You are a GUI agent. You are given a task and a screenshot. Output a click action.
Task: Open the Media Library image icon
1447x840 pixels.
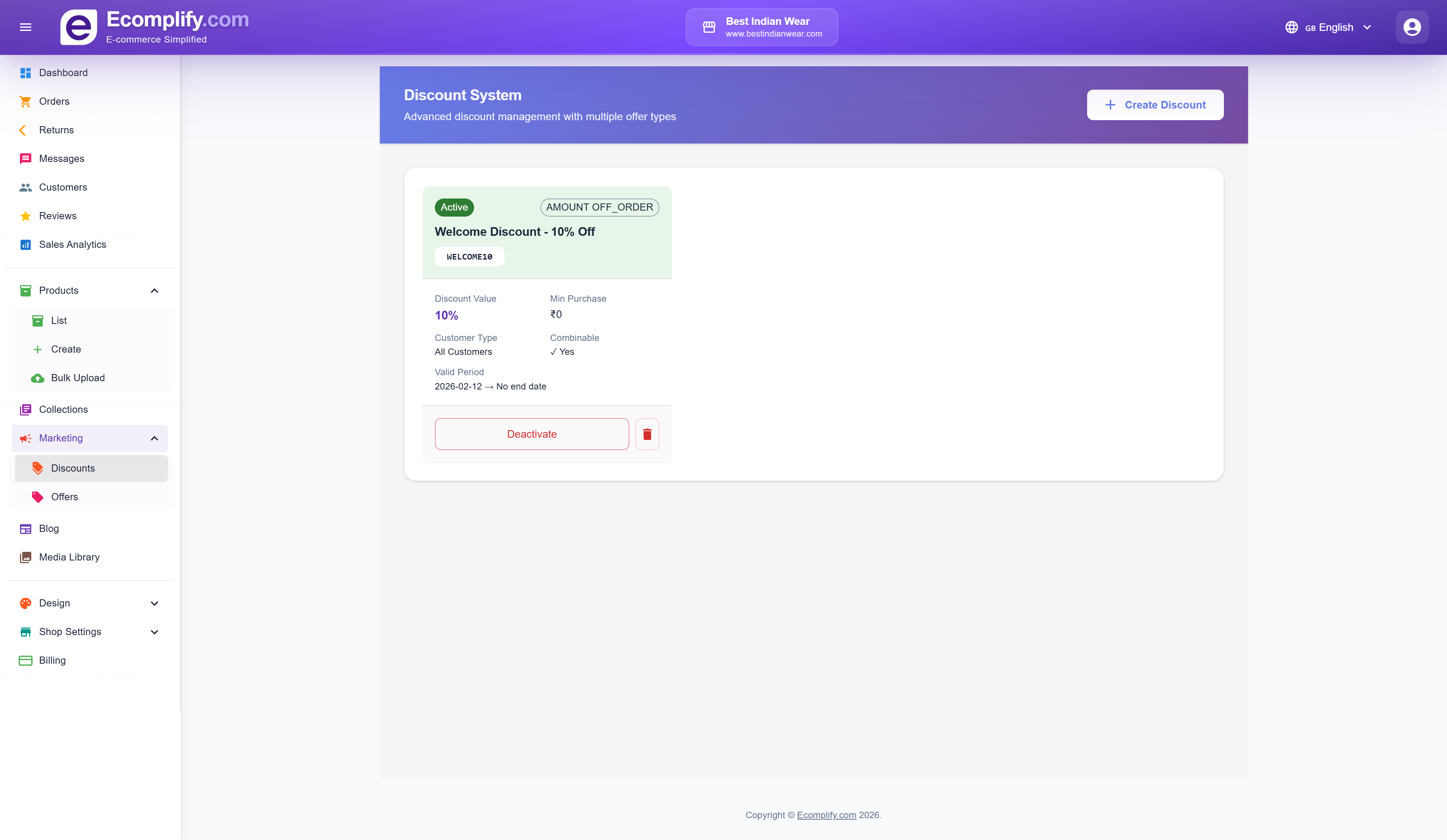[25, 557]
